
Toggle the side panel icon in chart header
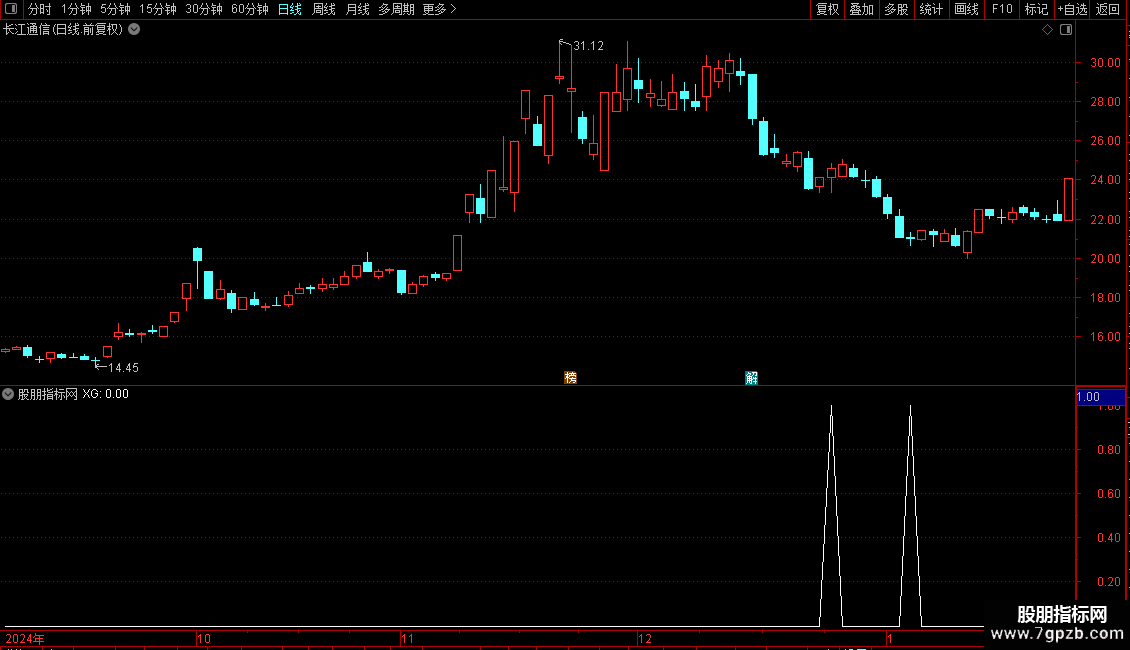1066,30
